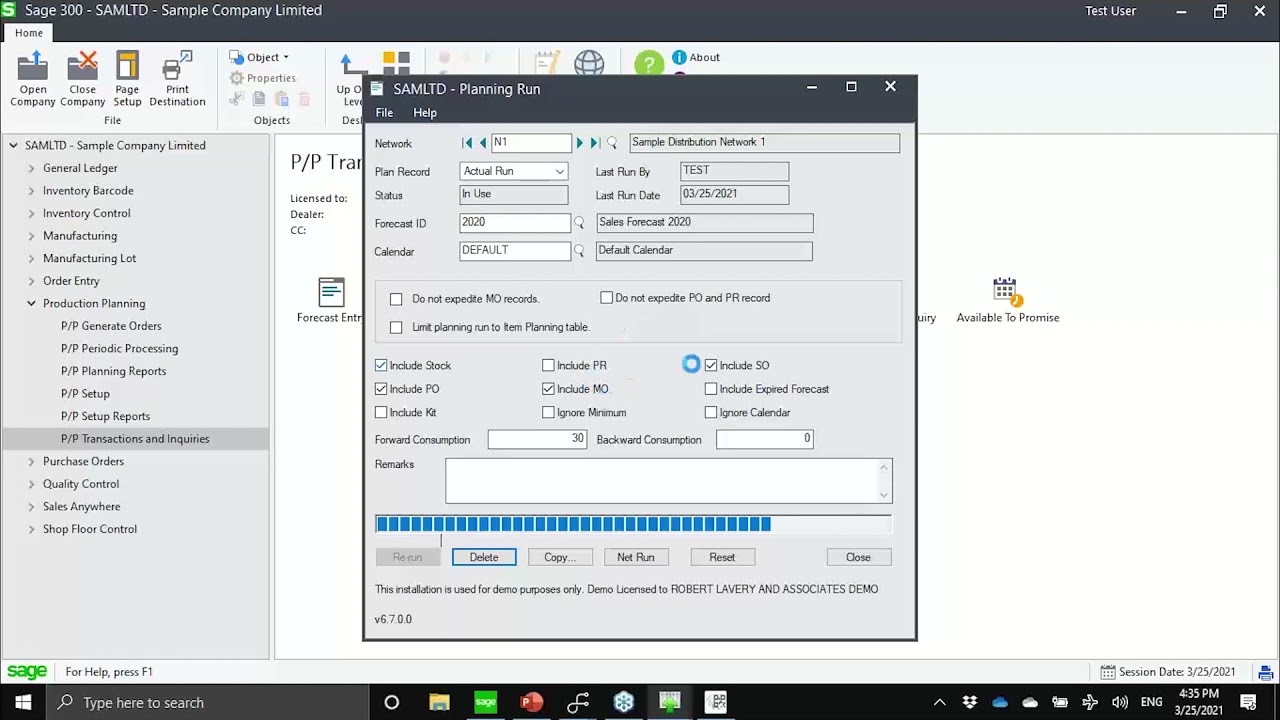The image size is (1280, 720).
Task: Open the Calendar finder
Action: 579,251
